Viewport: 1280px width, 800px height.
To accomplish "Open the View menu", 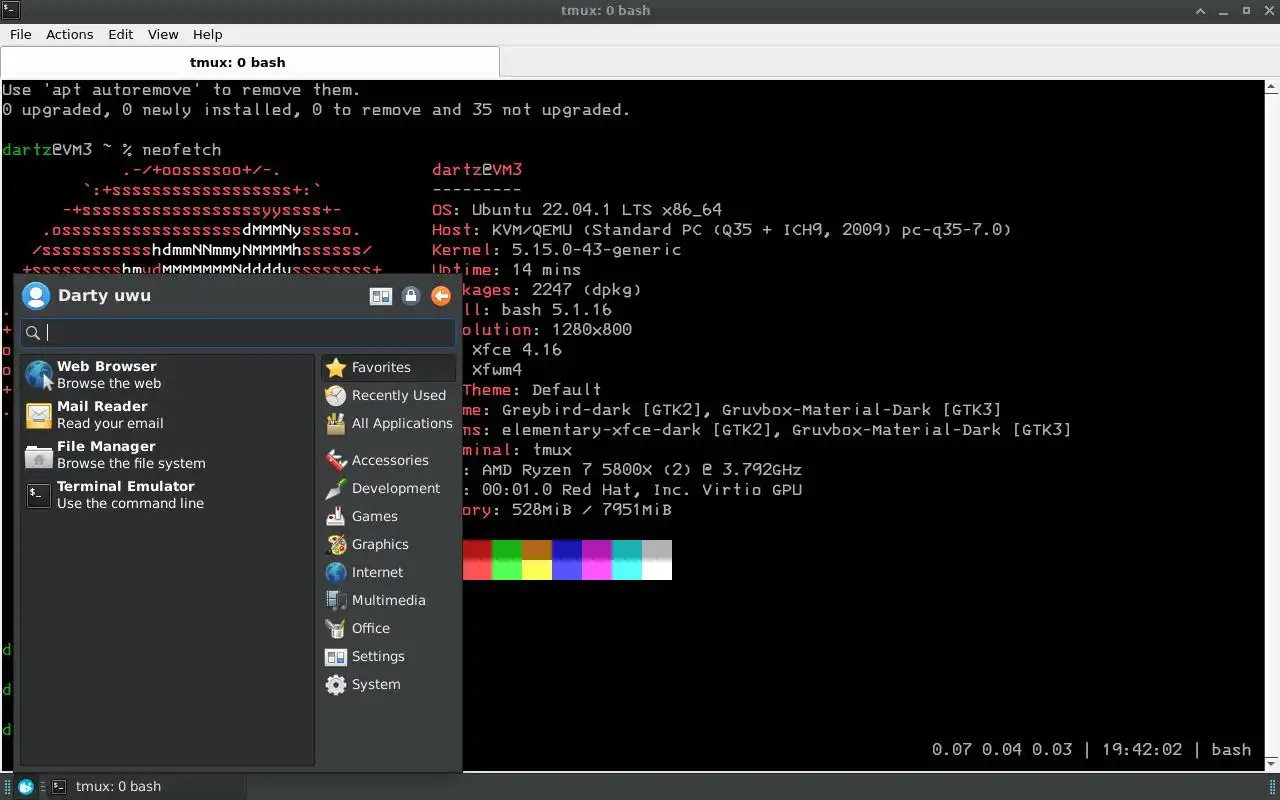I will 163,34.
